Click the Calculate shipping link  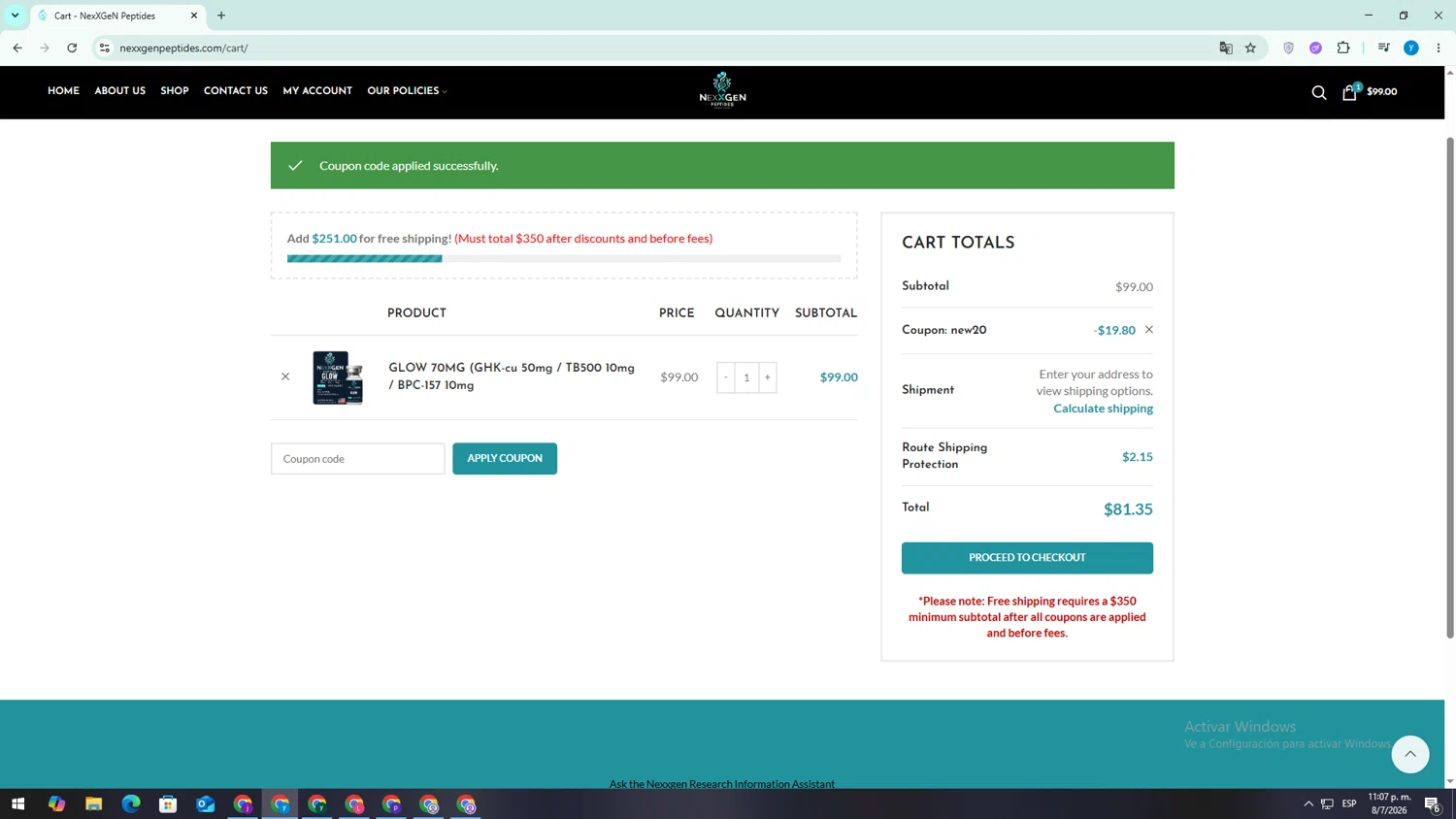click(1104, 409)
